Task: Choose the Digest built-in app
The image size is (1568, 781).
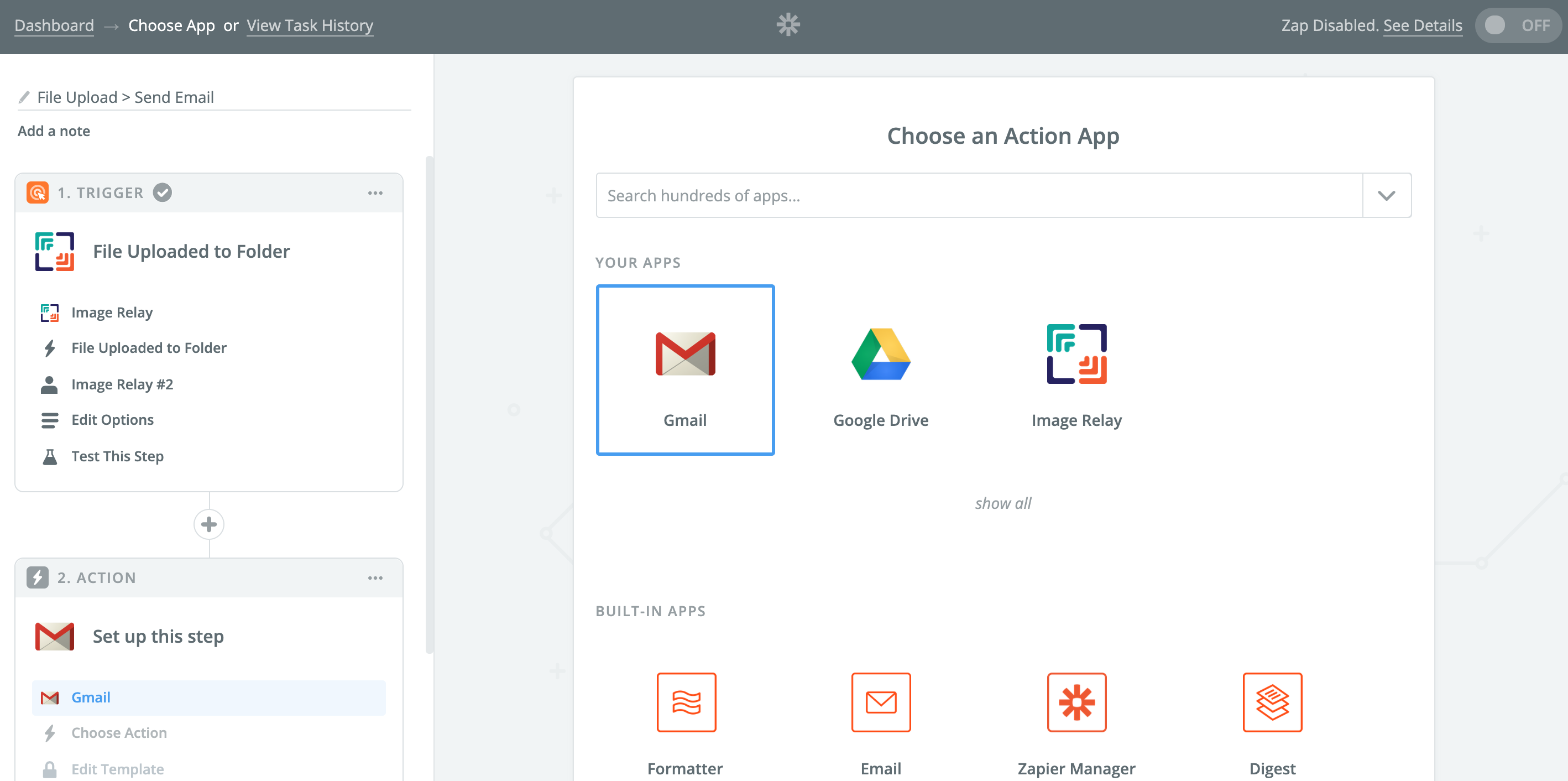Action: pyautogui.click(x=1272, y=725)
